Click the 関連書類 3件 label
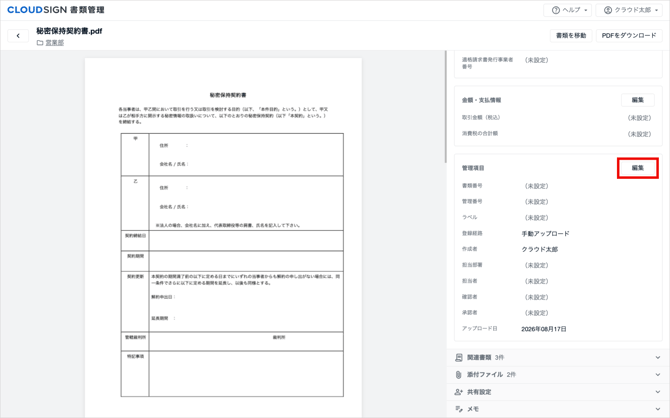 (485, 357)
